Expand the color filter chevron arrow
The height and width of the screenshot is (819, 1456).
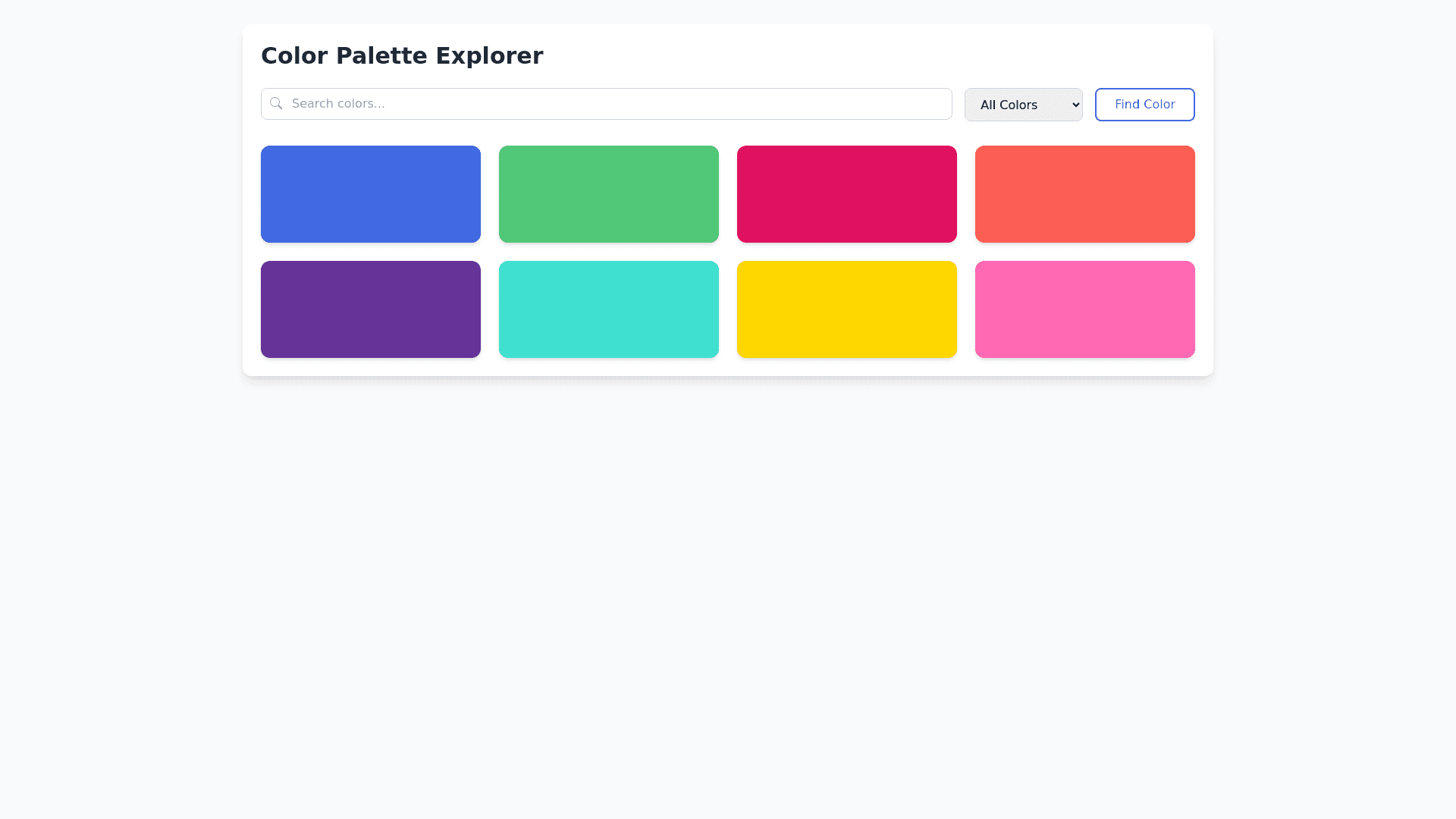tap(1075, 105)
